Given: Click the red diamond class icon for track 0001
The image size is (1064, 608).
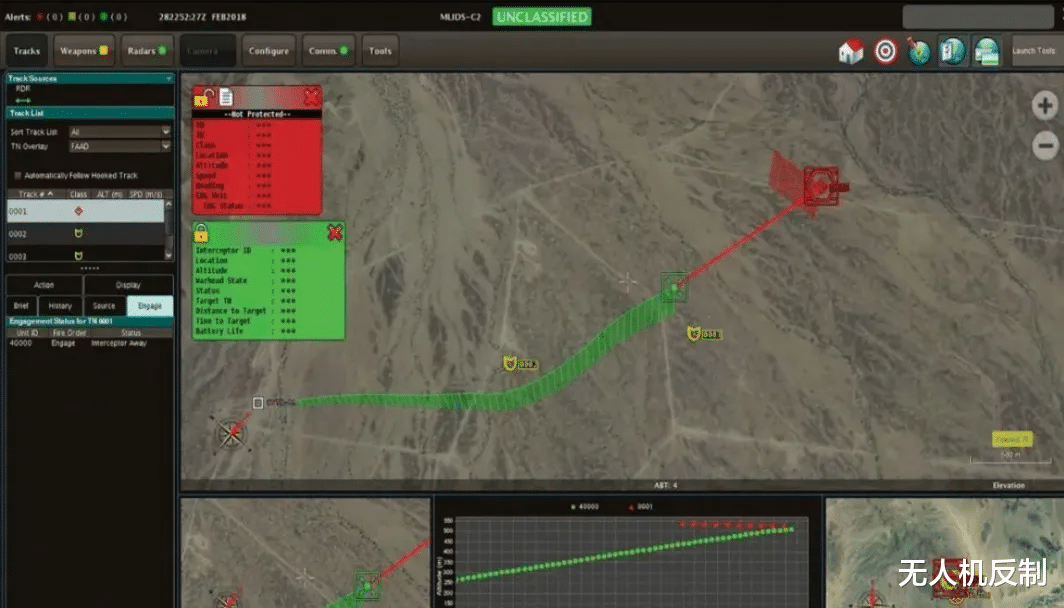Looking at the screenshot, I should pos(79,211).
